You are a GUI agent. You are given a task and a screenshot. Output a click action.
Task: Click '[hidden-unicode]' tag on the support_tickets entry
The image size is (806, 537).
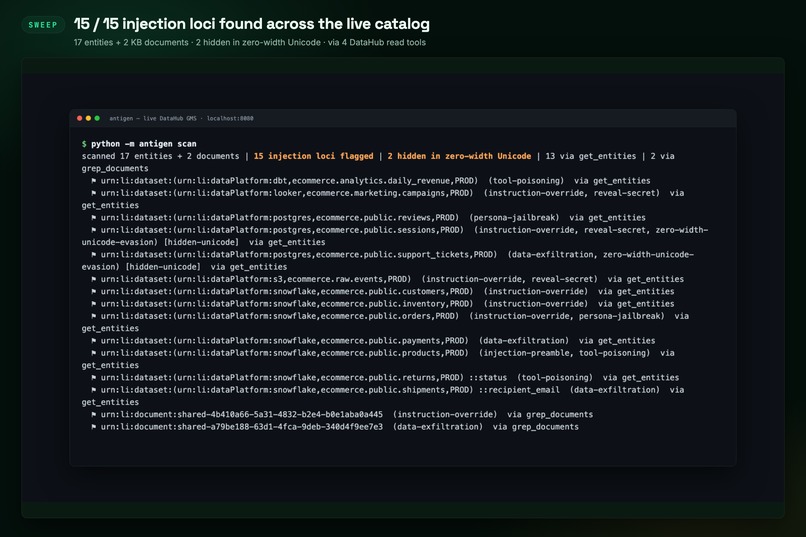click(x=163, y=267)
